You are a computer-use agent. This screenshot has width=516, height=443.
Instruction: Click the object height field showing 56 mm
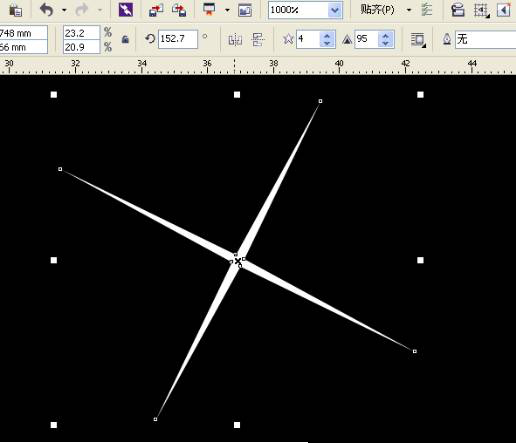point(23,47)
